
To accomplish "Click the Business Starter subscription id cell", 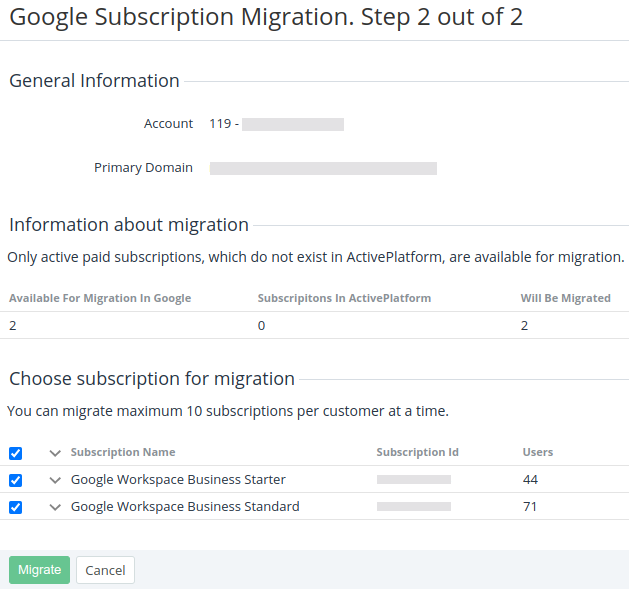I will (x=414, y=479).
